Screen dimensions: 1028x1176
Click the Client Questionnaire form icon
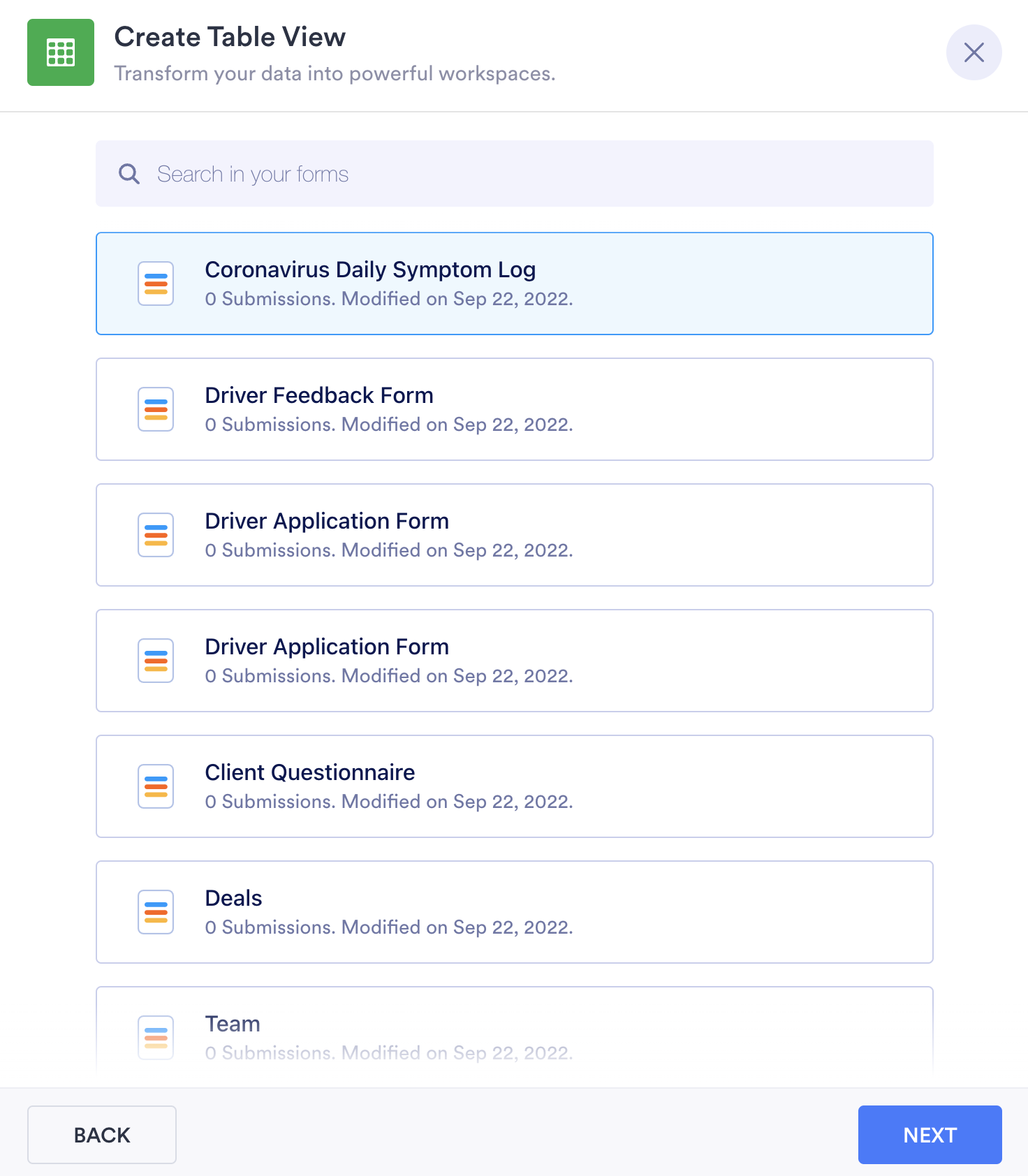coord(156,786)
